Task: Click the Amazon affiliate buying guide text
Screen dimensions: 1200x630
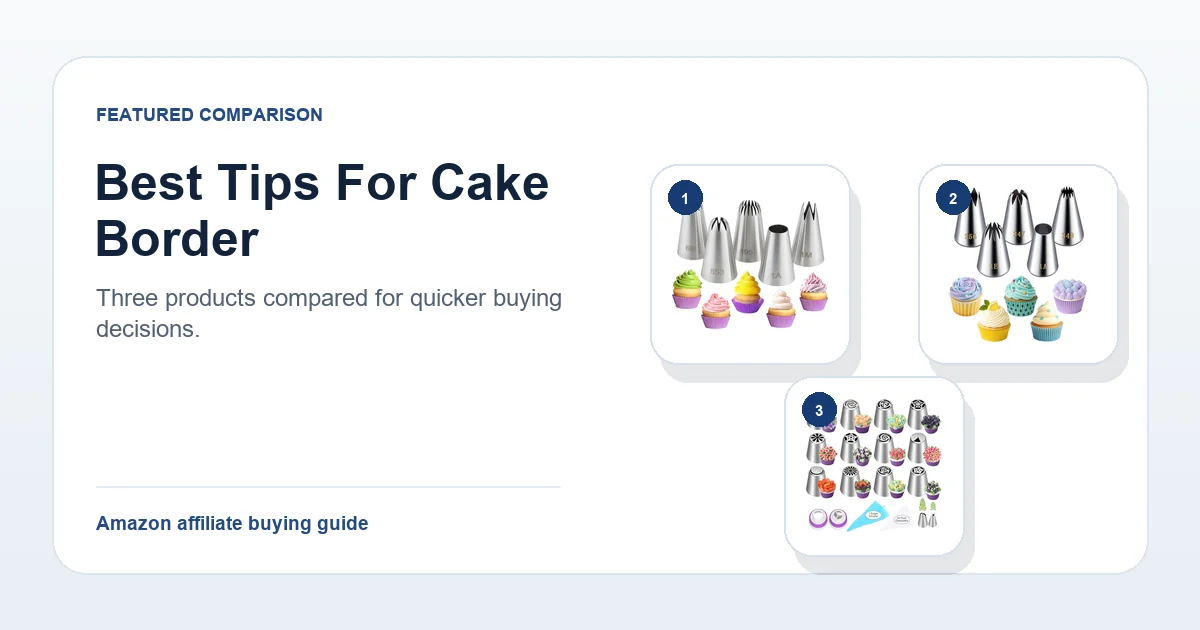Action: coord(232,523)
